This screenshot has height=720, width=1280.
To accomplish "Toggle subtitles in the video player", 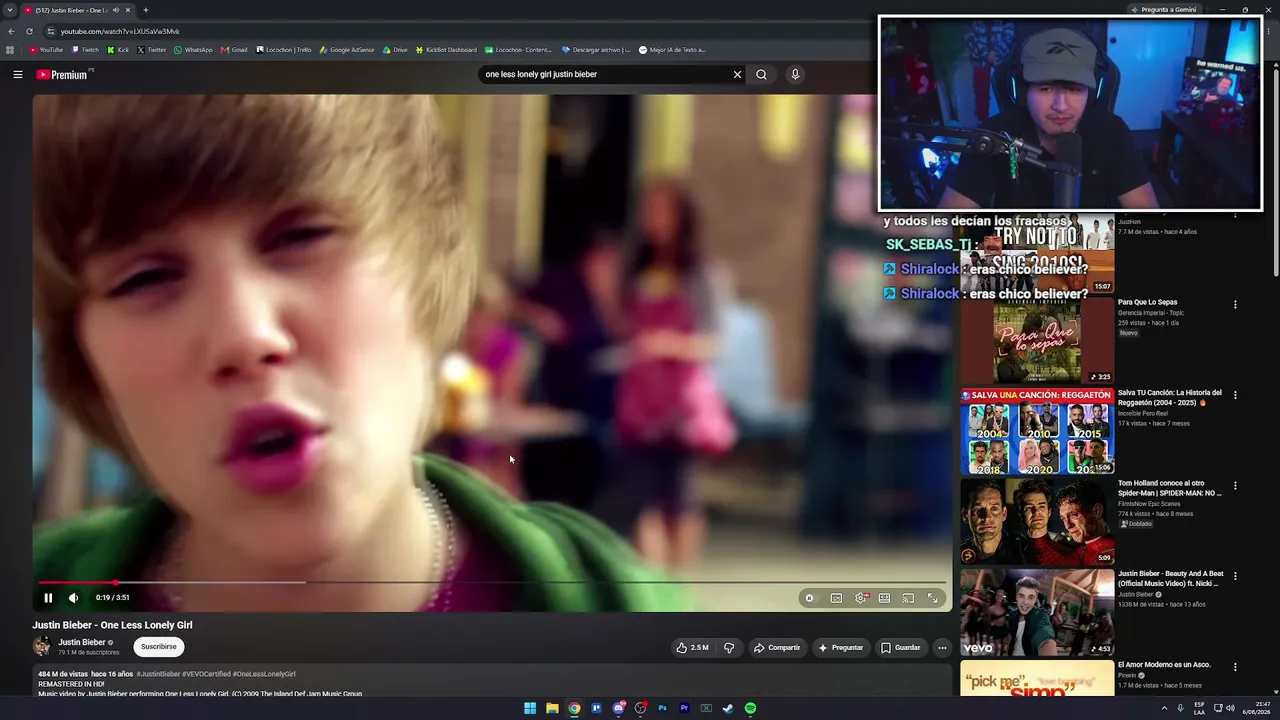I will coord(836,598).
